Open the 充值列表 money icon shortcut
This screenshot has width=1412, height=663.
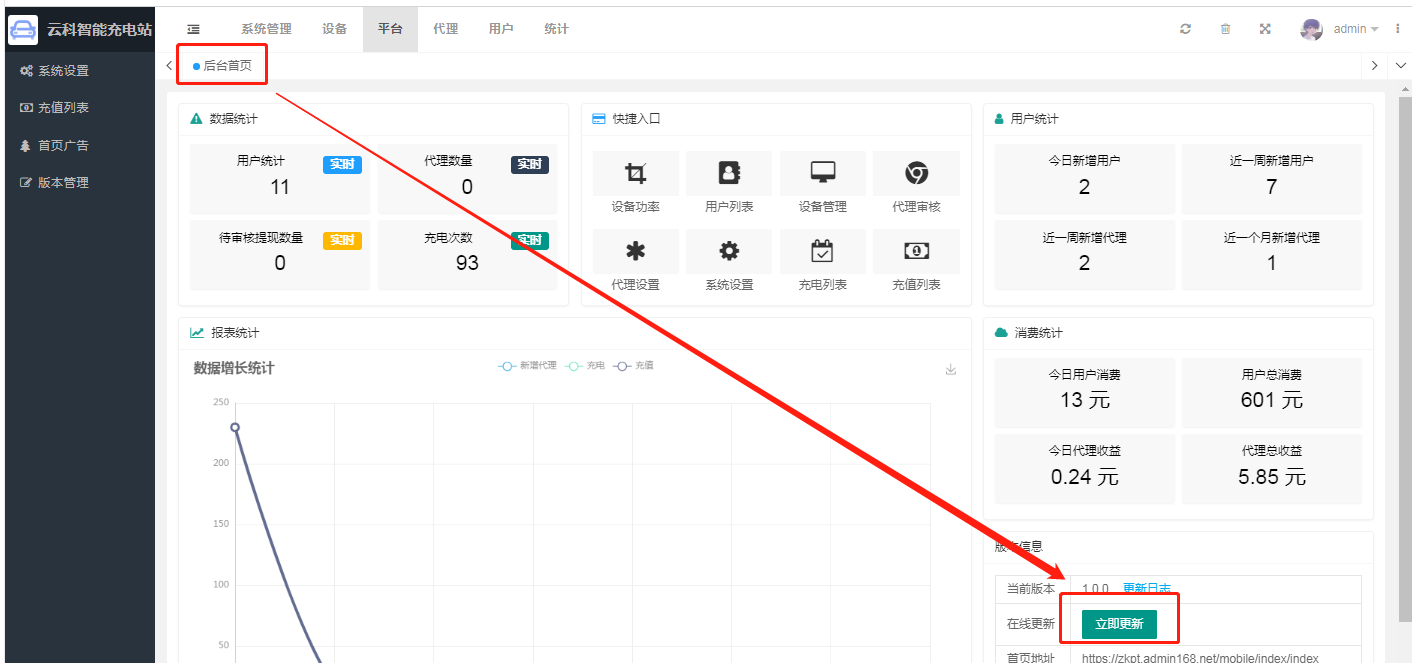click(916, 251)
